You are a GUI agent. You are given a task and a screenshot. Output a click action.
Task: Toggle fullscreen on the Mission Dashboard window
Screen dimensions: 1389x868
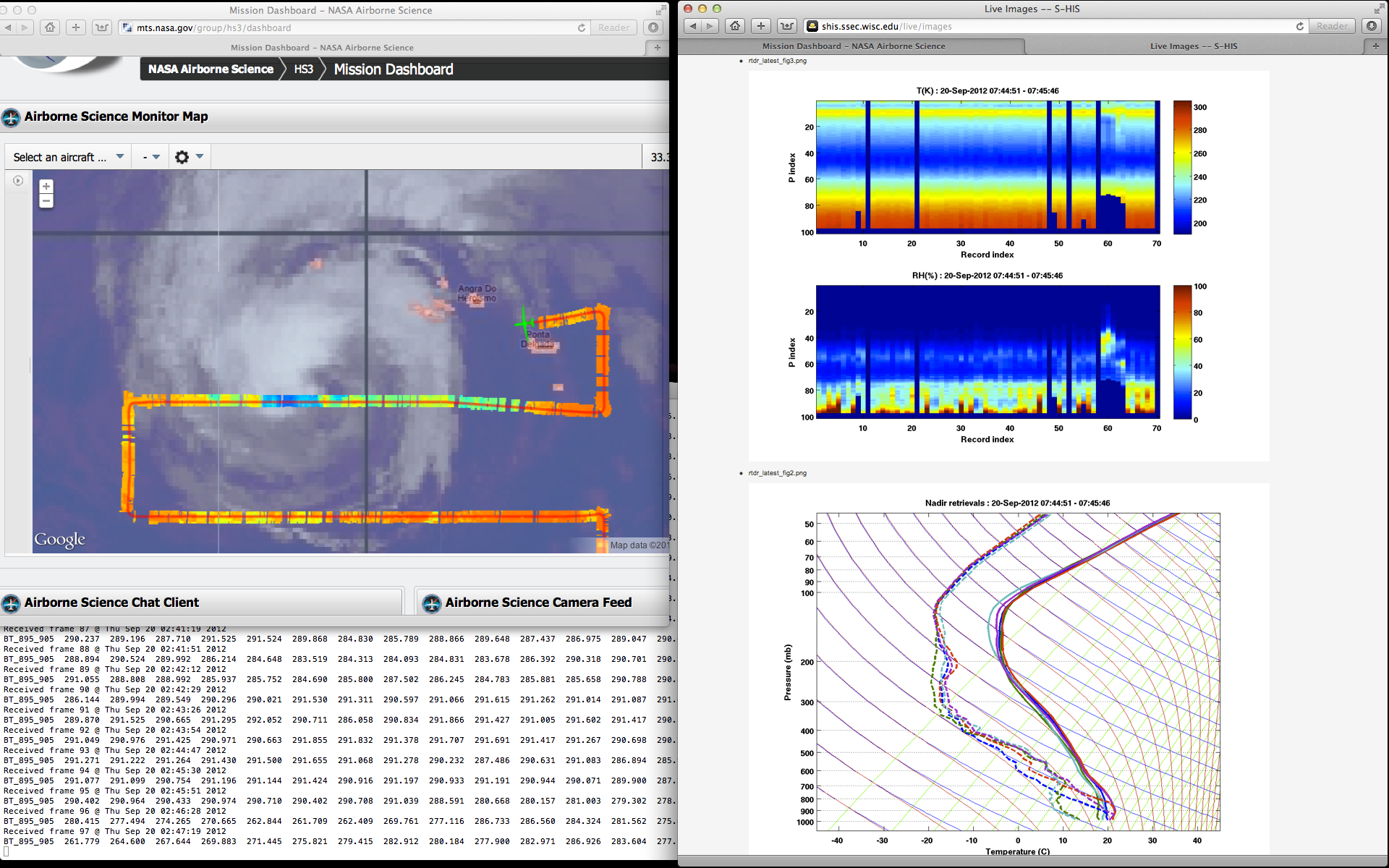pyautogui.click(x=660, y=10)
